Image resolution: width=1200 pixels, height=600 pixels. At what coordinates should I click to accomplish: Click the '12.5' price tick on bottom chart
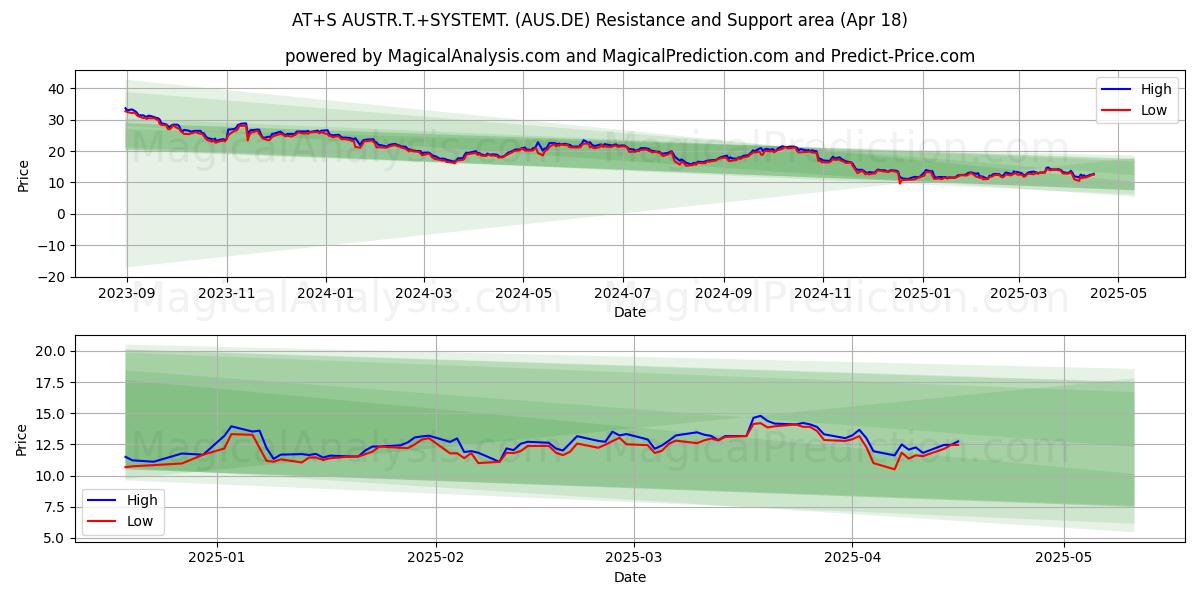click(x=51, y=445)
